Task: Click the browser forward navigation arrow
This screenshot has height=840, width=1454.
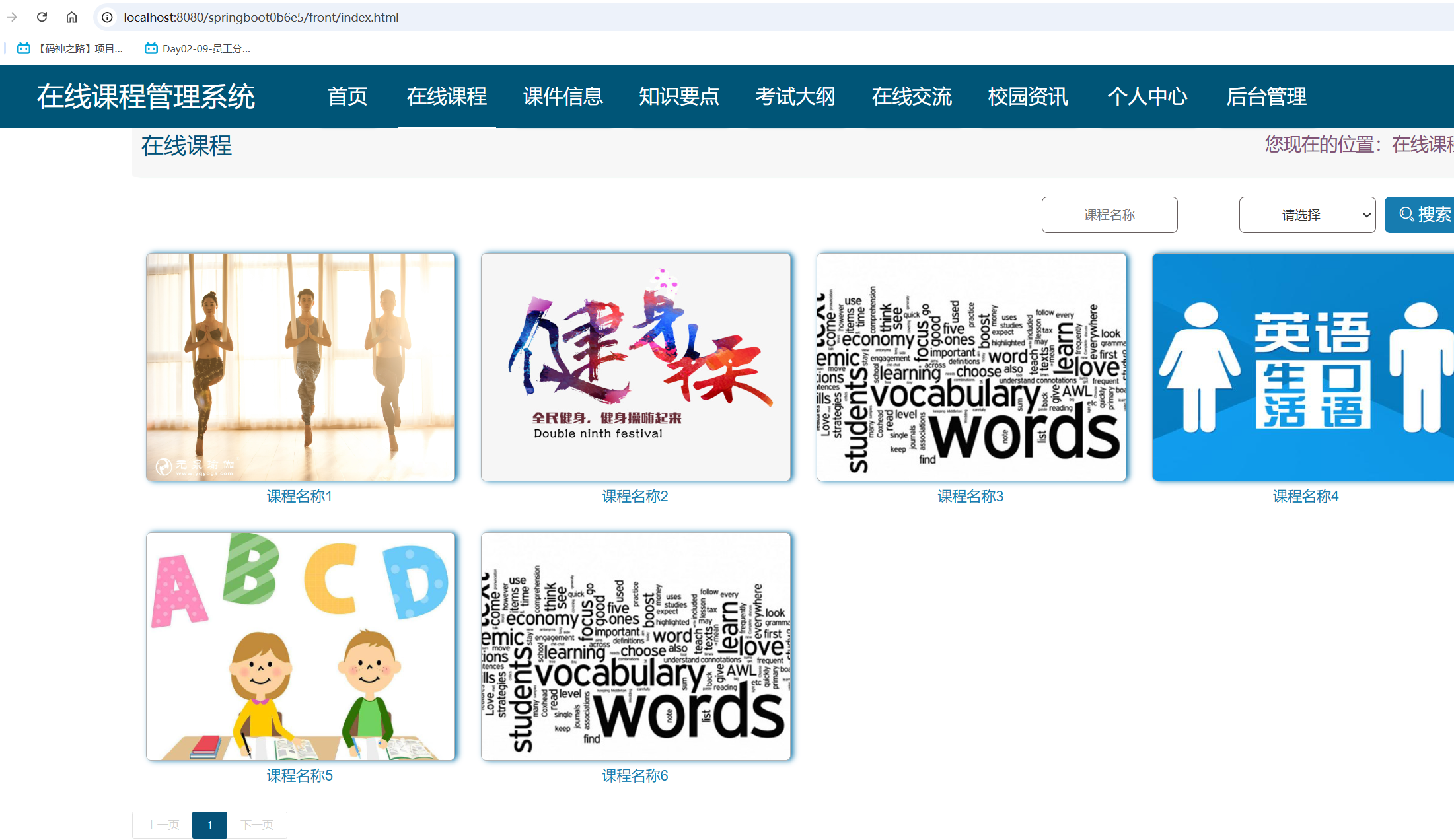Action: (x=12, y=17)
